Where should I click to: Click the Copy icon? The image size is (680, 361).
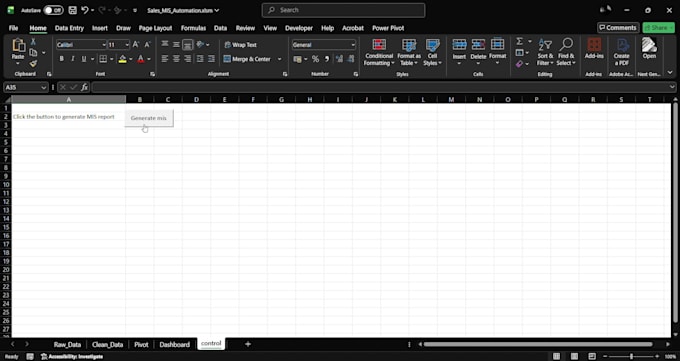(x=33, y=53)
